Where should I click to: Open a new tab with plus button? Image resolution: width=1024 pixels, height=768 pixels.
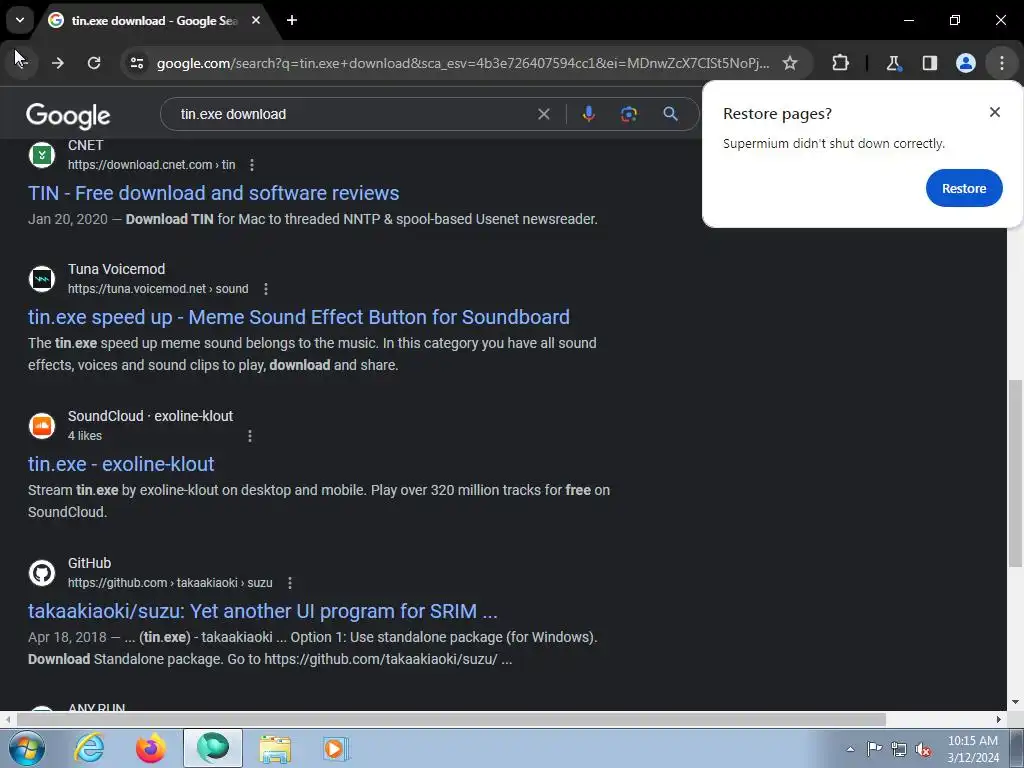point(292,20)
